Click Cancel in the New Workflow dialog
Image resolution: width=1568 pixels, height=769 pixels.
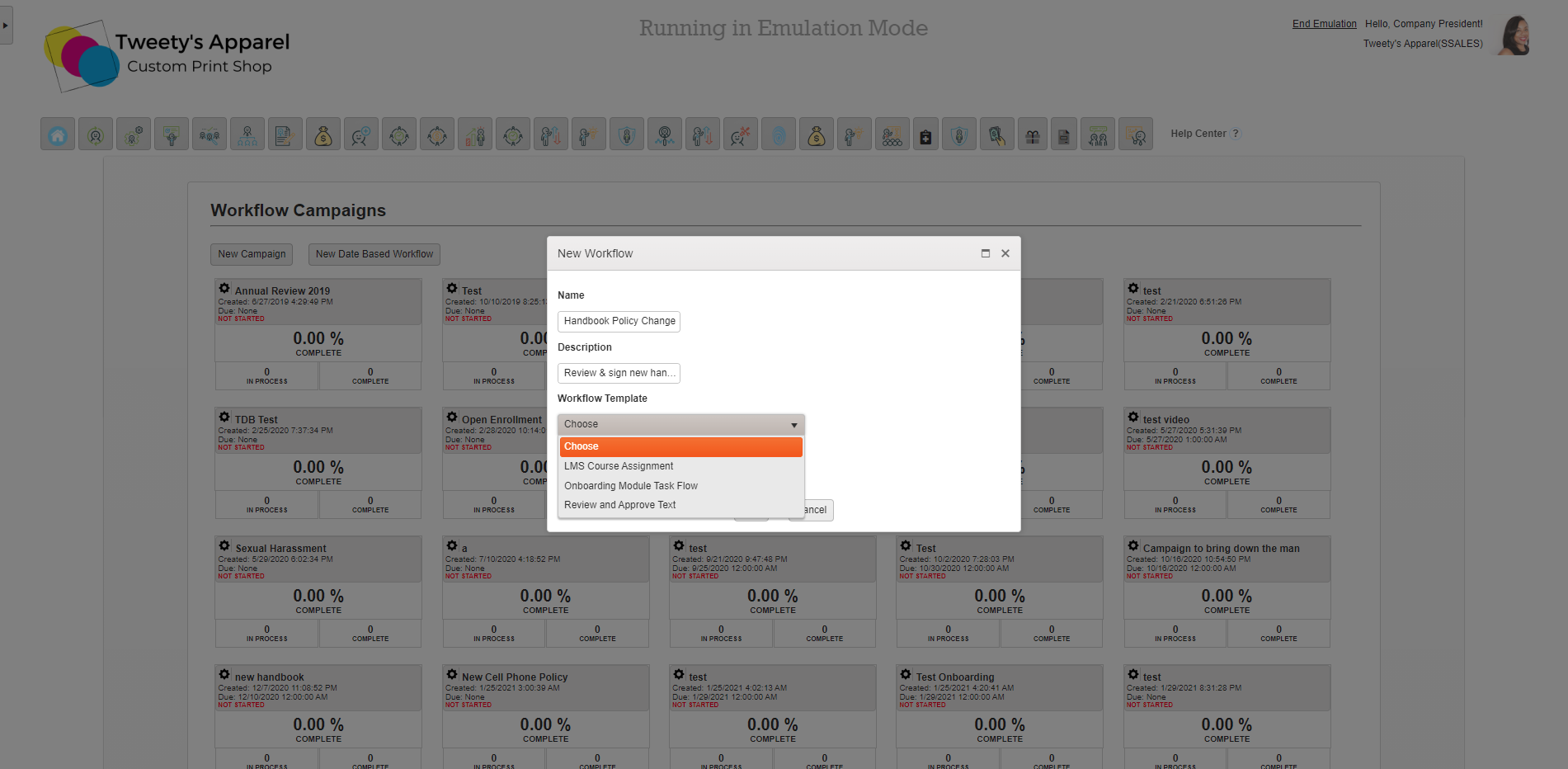point(817,510)
